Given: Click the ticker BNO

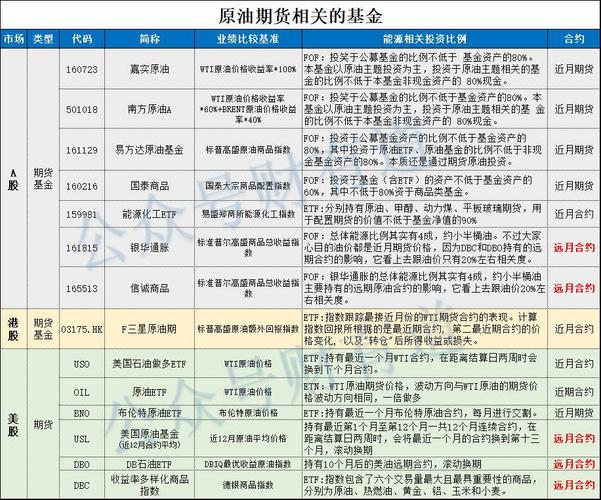Looking at the screenshot, I should 82,413.
